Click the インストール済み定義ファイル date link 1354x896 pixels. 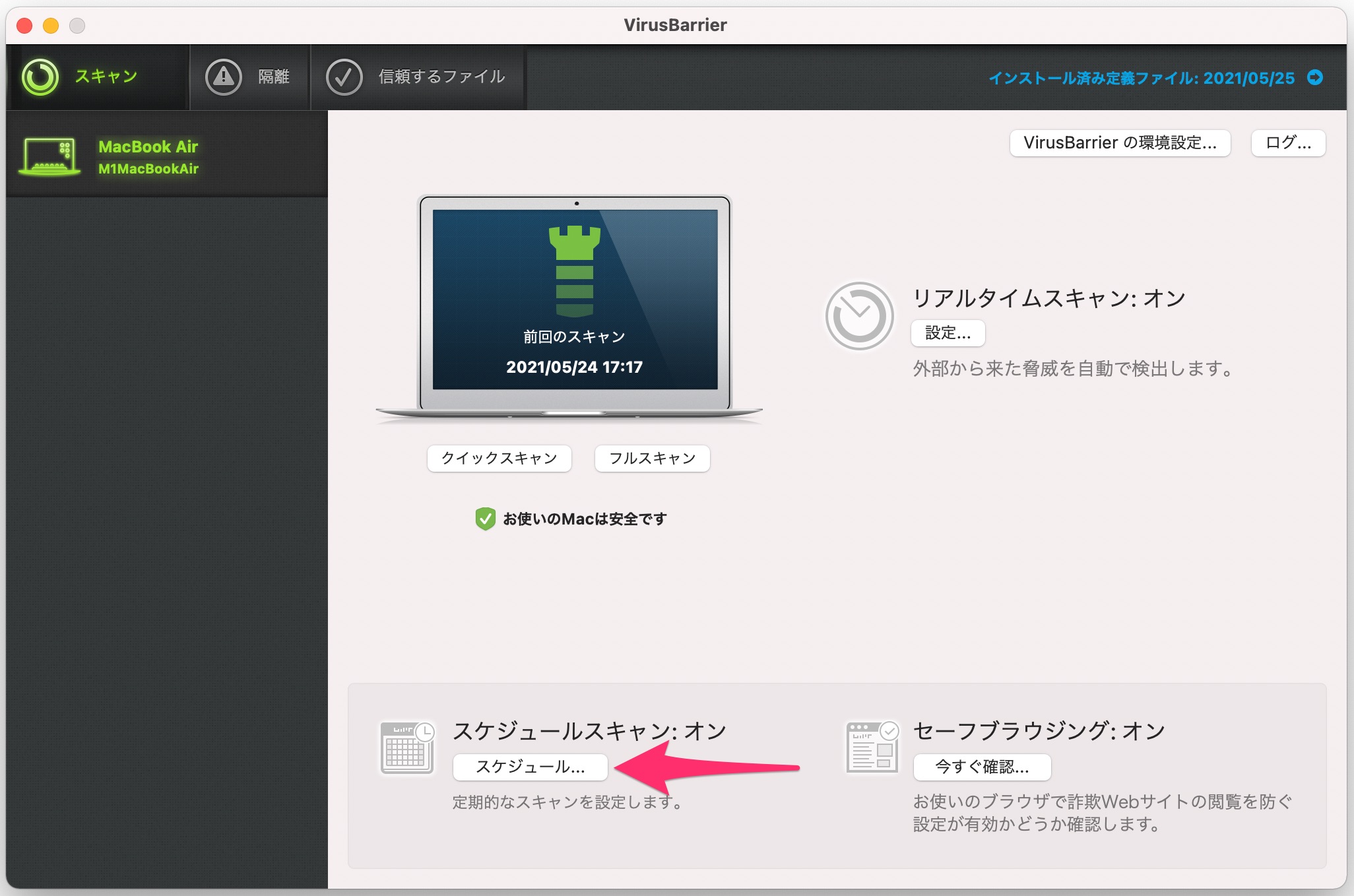1142,78
